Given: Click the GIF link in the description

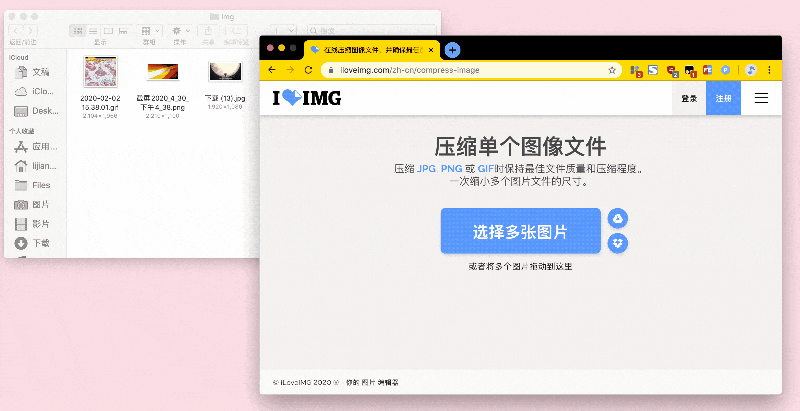Looking at the screenshot, I should pyautogui.click(x=486, y=169).
